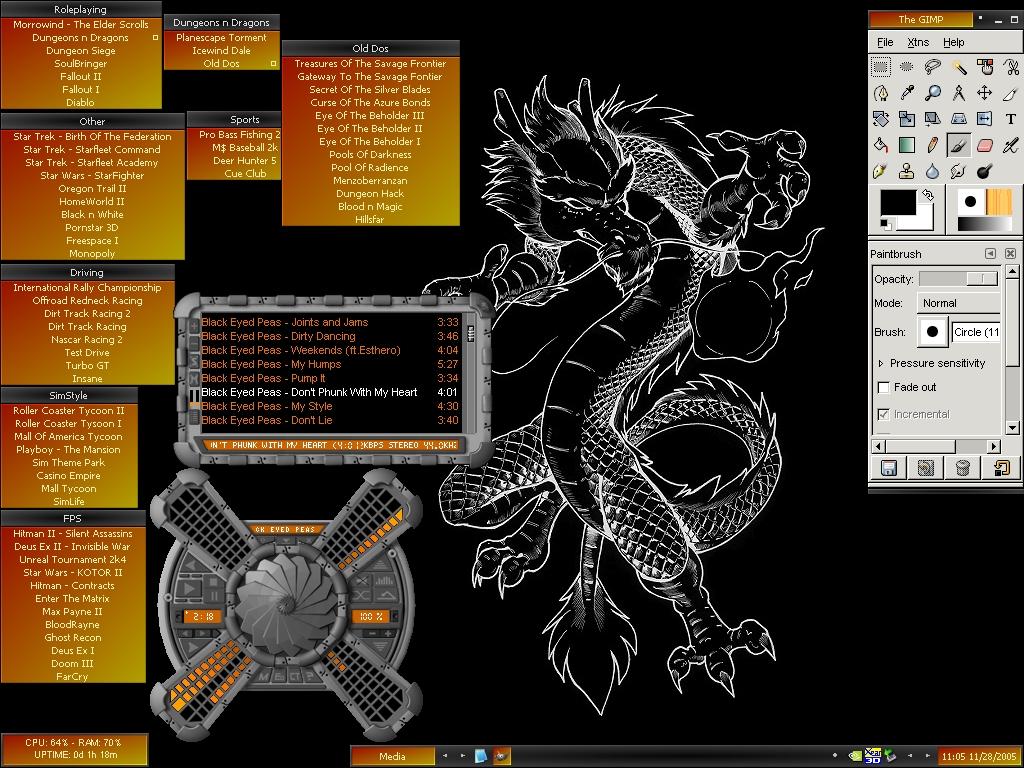The width and height of the screenshot is (1024, 768).
Task: Select the Color Picker eyedropper tool
Action: point(906,93)
